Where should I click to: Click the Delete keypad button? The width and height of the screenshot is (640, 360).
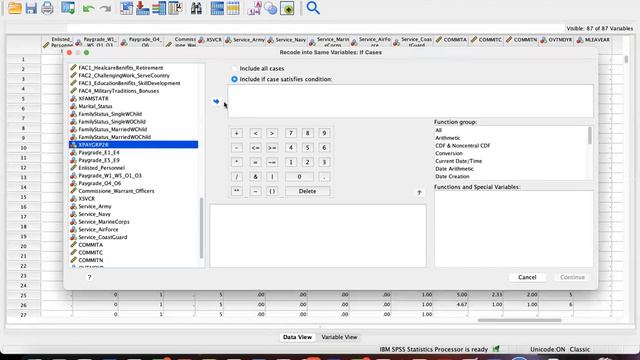point(307,191)
